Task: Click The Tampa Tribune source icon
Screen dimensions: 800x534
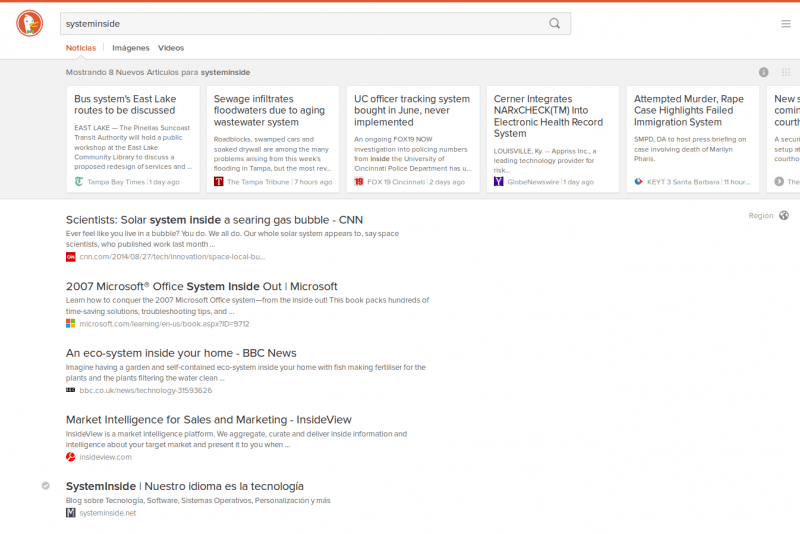Action: tap(218, 182)
